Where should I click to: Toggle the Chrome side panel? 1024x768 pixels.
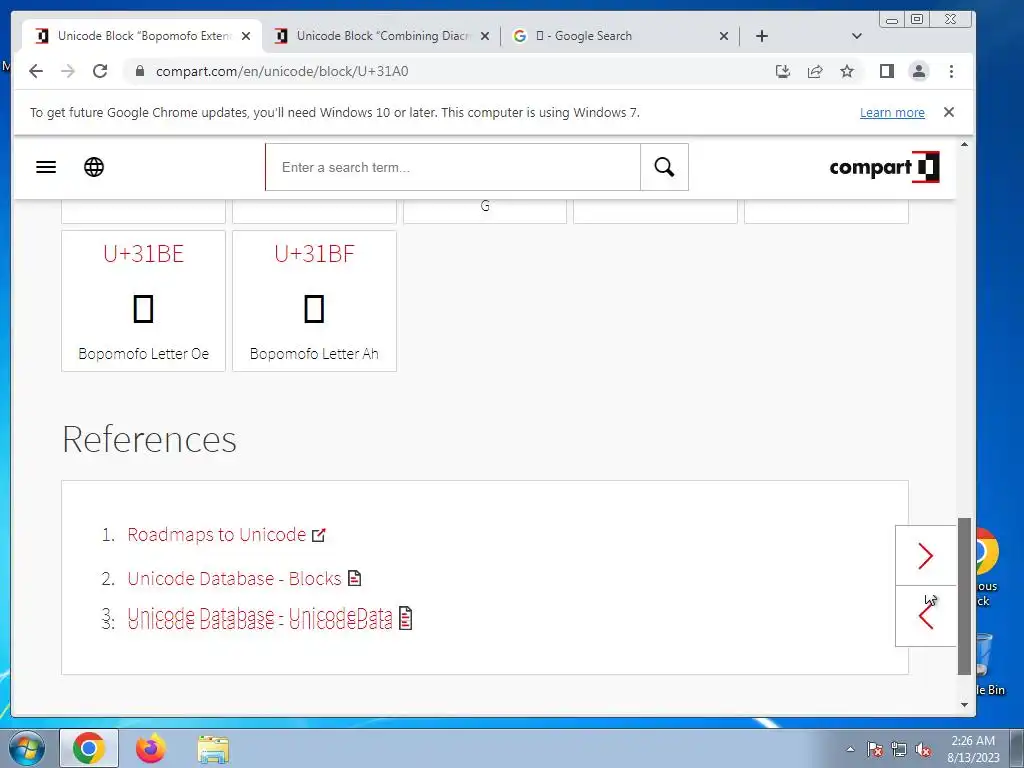point(886,71)
